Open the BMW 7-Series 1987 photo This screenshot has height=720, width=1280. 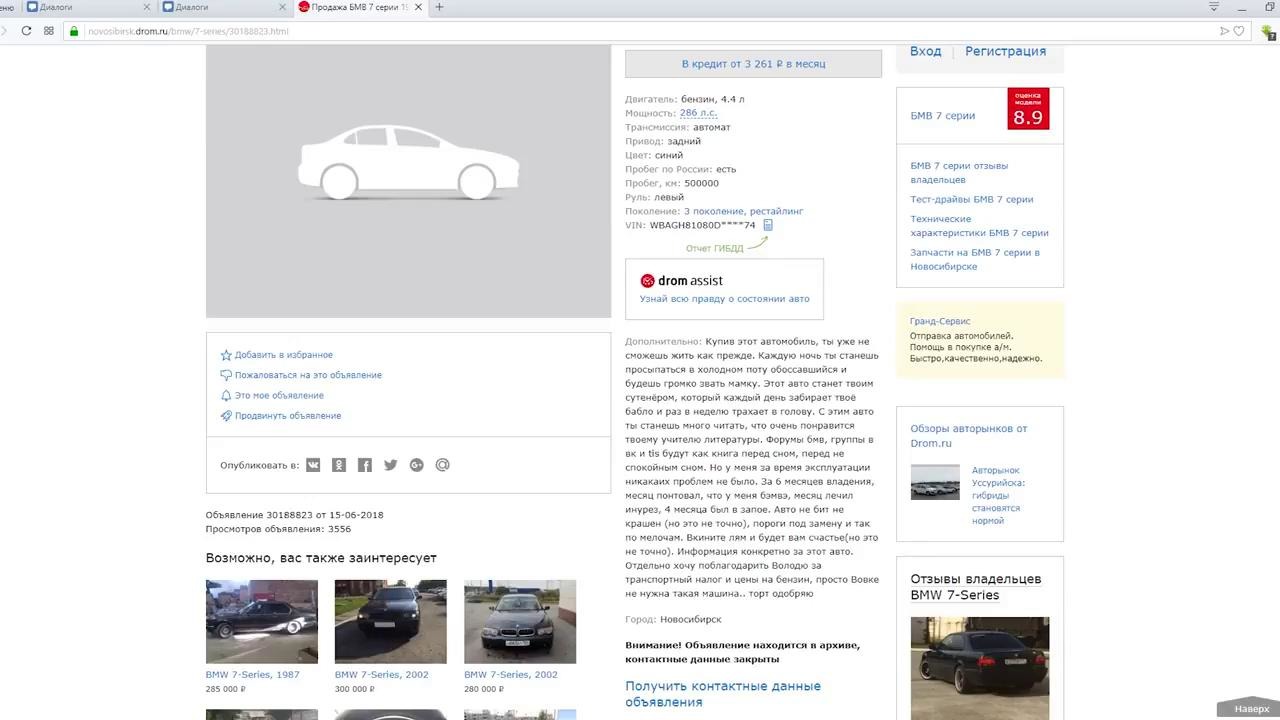(262, 621)
